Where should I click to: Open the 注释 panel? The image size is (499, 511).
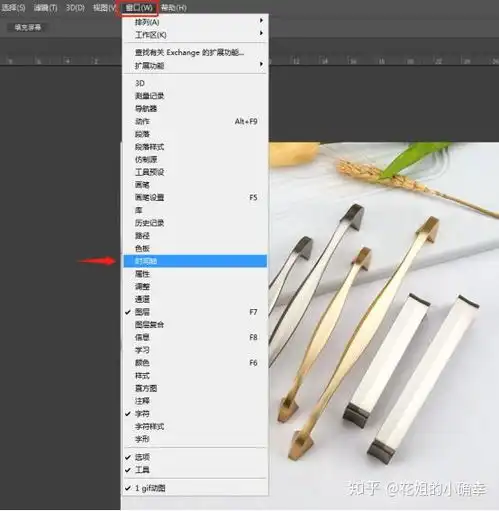[x=195, y=401]
